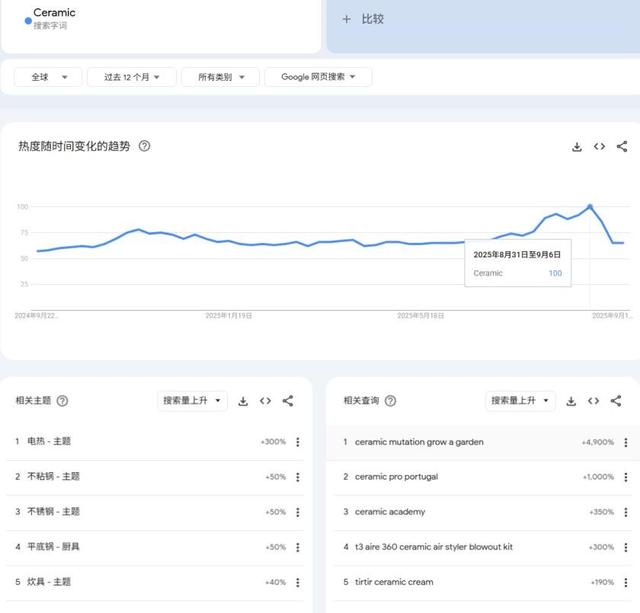Viewport: 640px width, 613px height.
Task: Open the 全球 region dropdown
Action: pos(48,77)
